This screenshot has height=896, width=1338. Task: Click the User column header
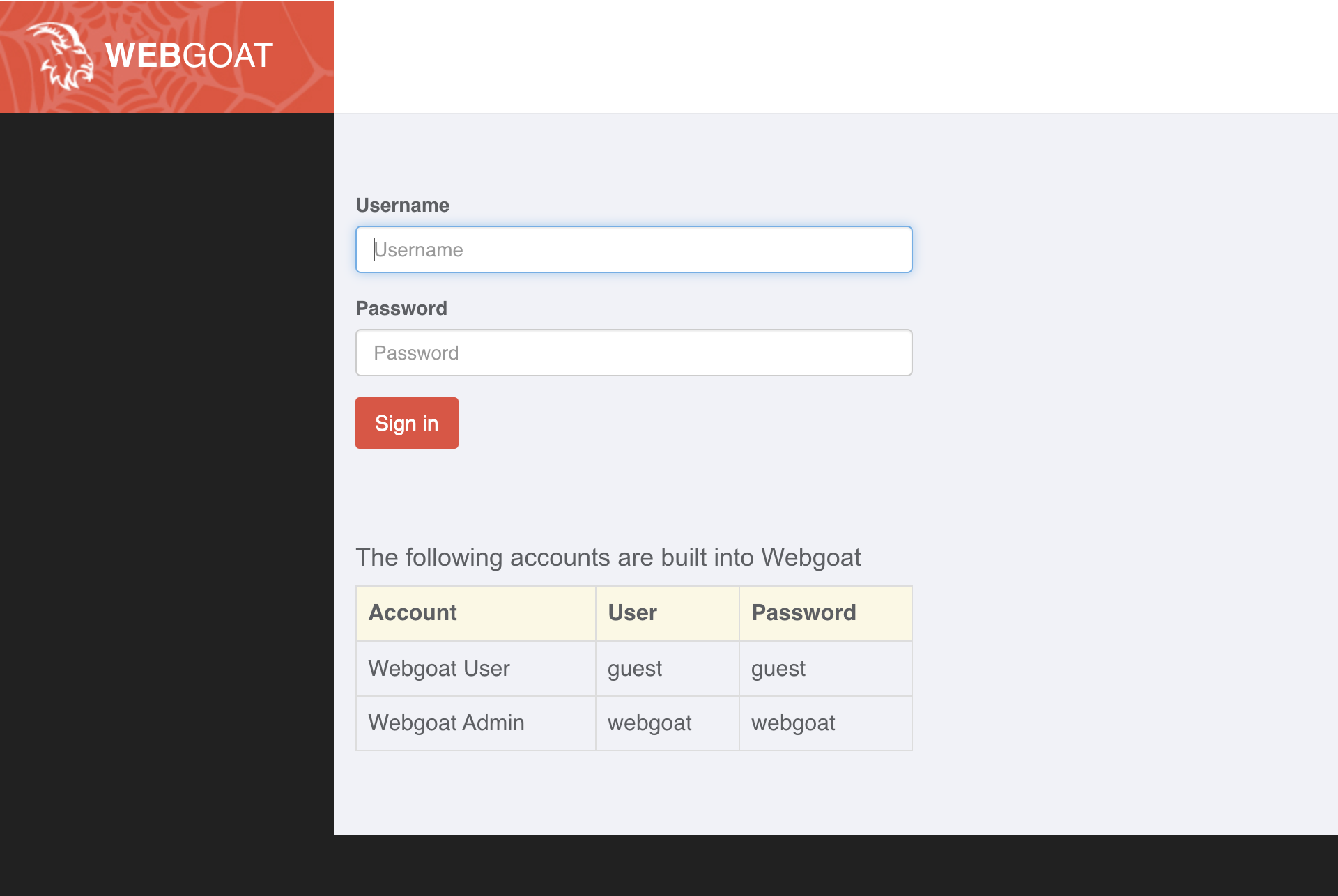click(x=668, y=612)
